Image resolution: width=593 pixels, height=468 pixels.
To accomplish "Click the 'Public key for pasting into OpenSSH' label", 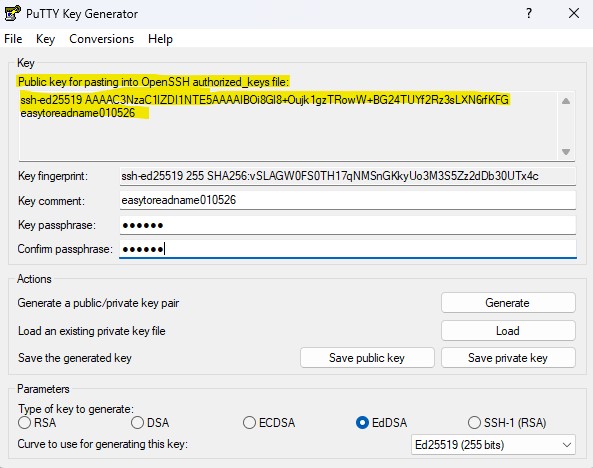I will (153, 82).
